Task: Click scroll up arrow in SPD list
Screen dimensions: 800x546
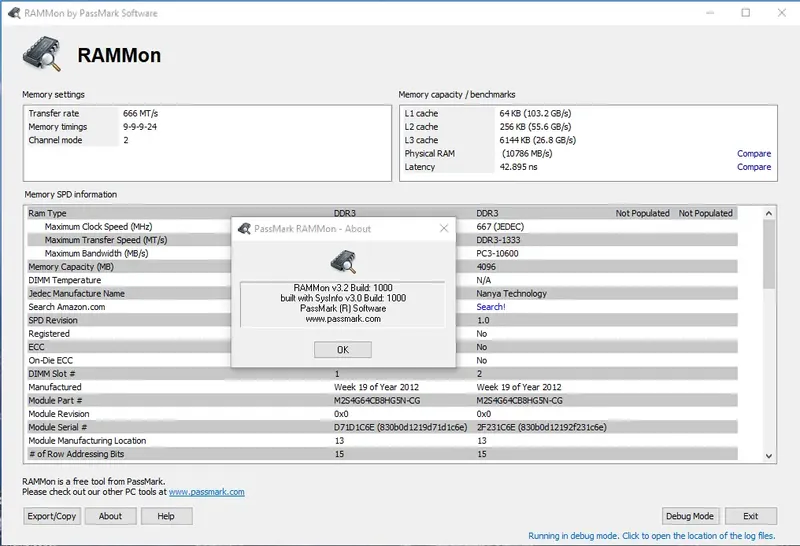Action: [769, 213]
